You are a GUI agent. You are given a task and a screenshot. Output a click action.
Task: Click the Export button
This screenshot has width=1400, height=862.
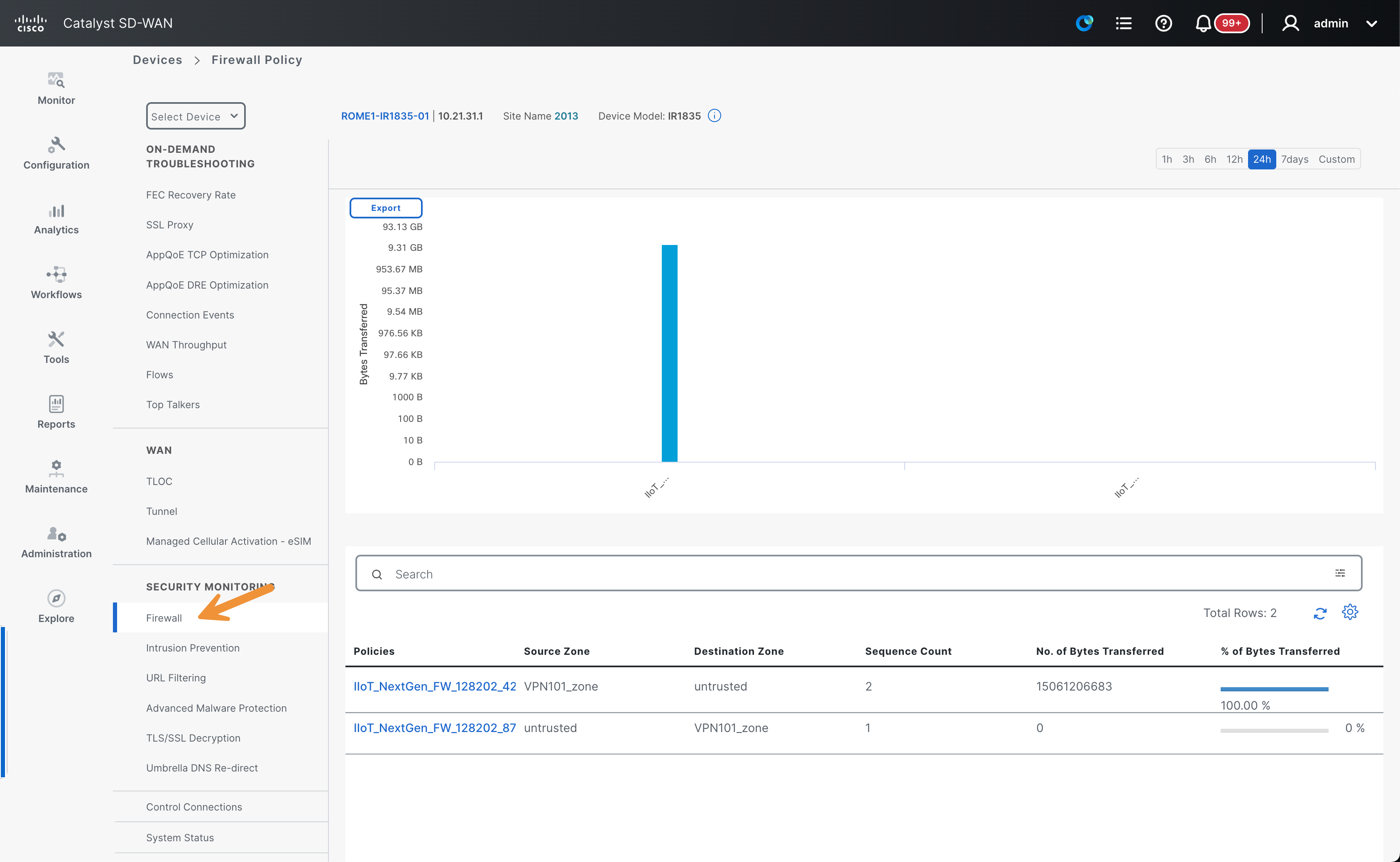pyautogui.click(x=386, y=208)
